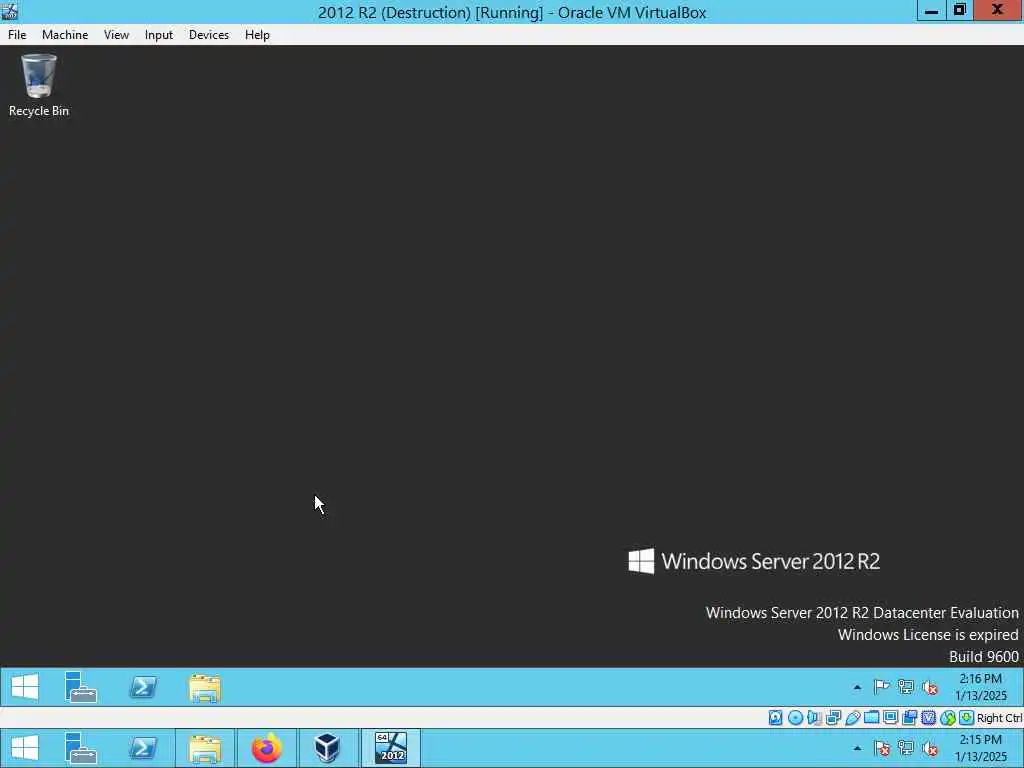The height and width of the screenshot is (768, 1024).
Task: Click the network tray icon in 2:15 PM taskbar
Action: pyautogui.click(x=906, y=748)
